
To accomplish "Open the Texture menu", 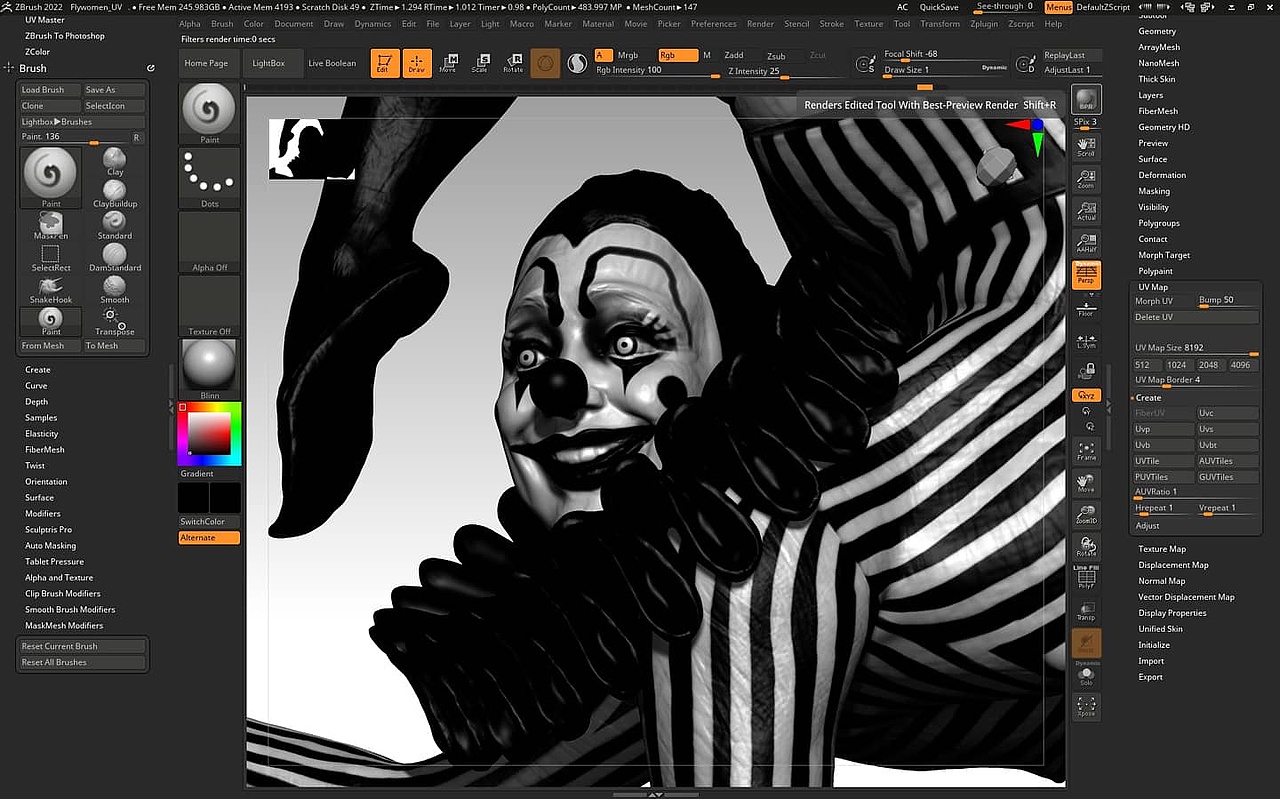I will click(x=868, y=23).
